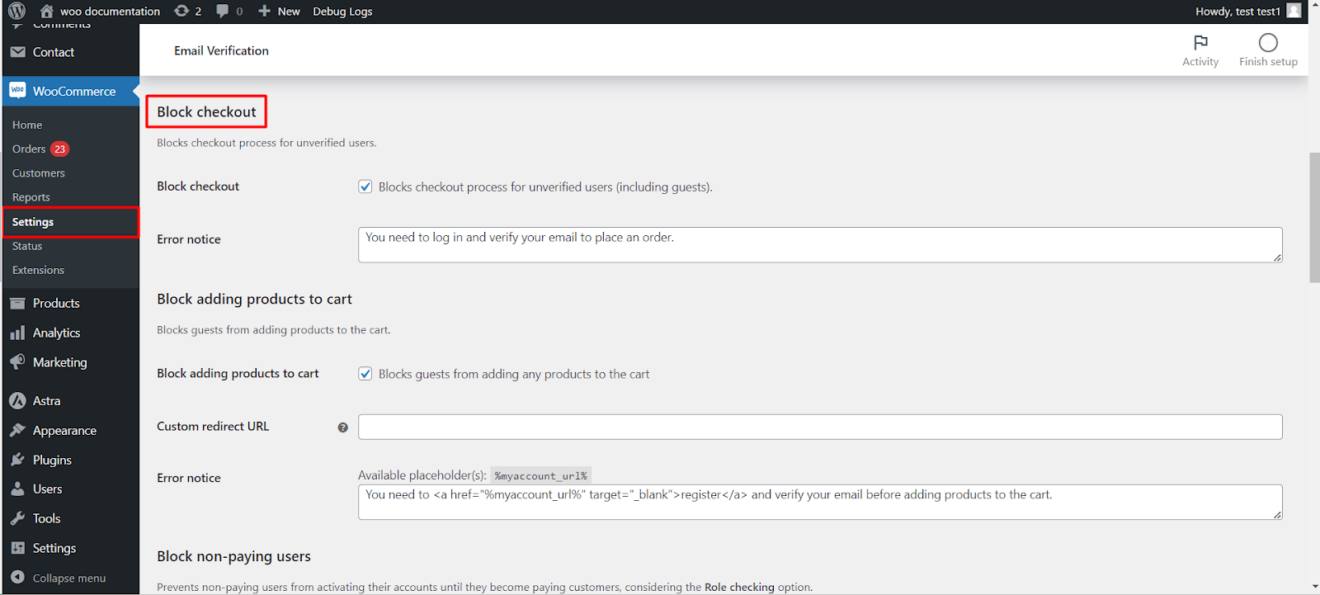The width and height of the screenshot is (1320, 595).
Task: Open Marketing via the megaphone icon
Action: (x=17, y=362)
